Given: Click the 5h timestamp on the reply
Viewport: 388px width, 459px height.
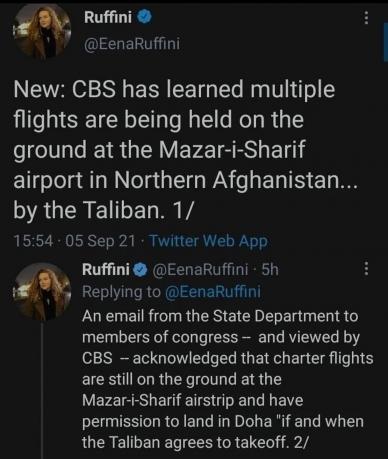Looking at the screenshot, I should click(x=269, y=269).
